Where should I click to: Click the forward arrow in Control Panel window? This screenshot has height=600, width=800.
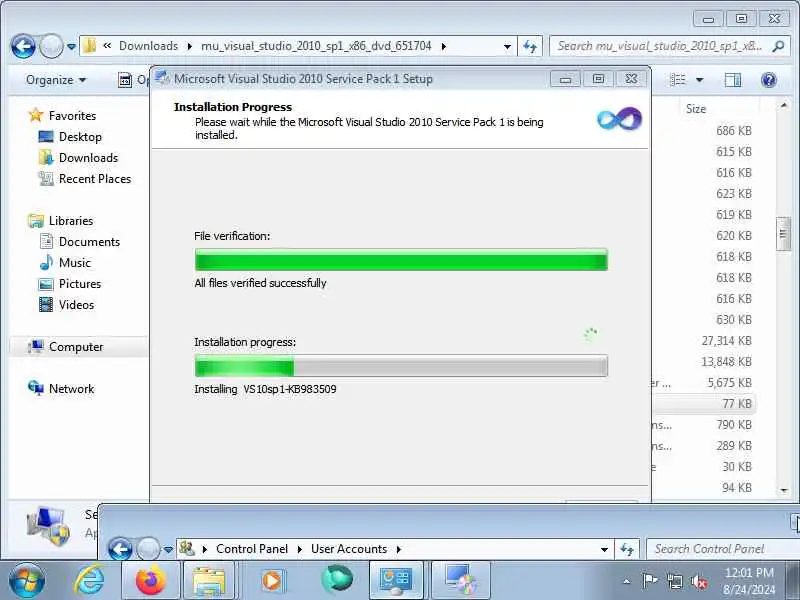(x=148, y=549)
